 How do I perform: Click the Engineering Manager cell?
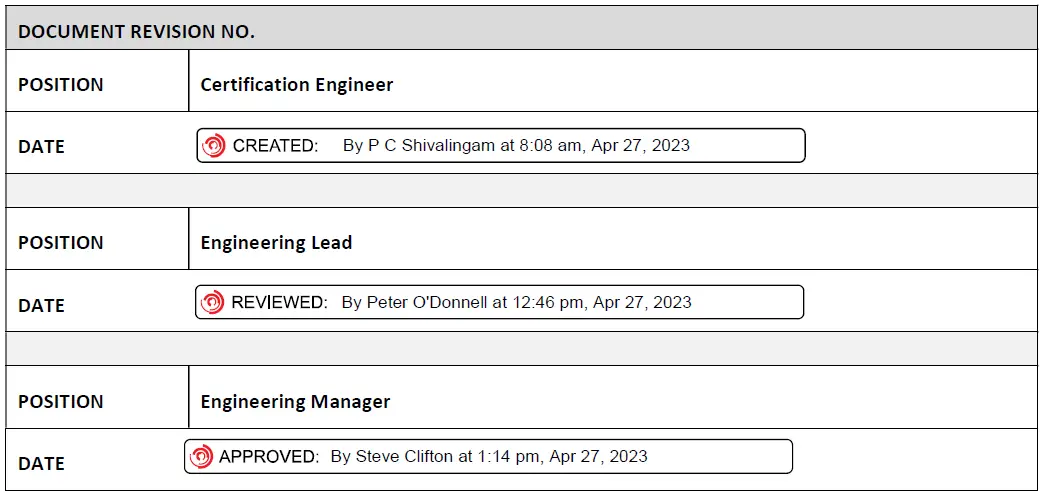(295, 402)
